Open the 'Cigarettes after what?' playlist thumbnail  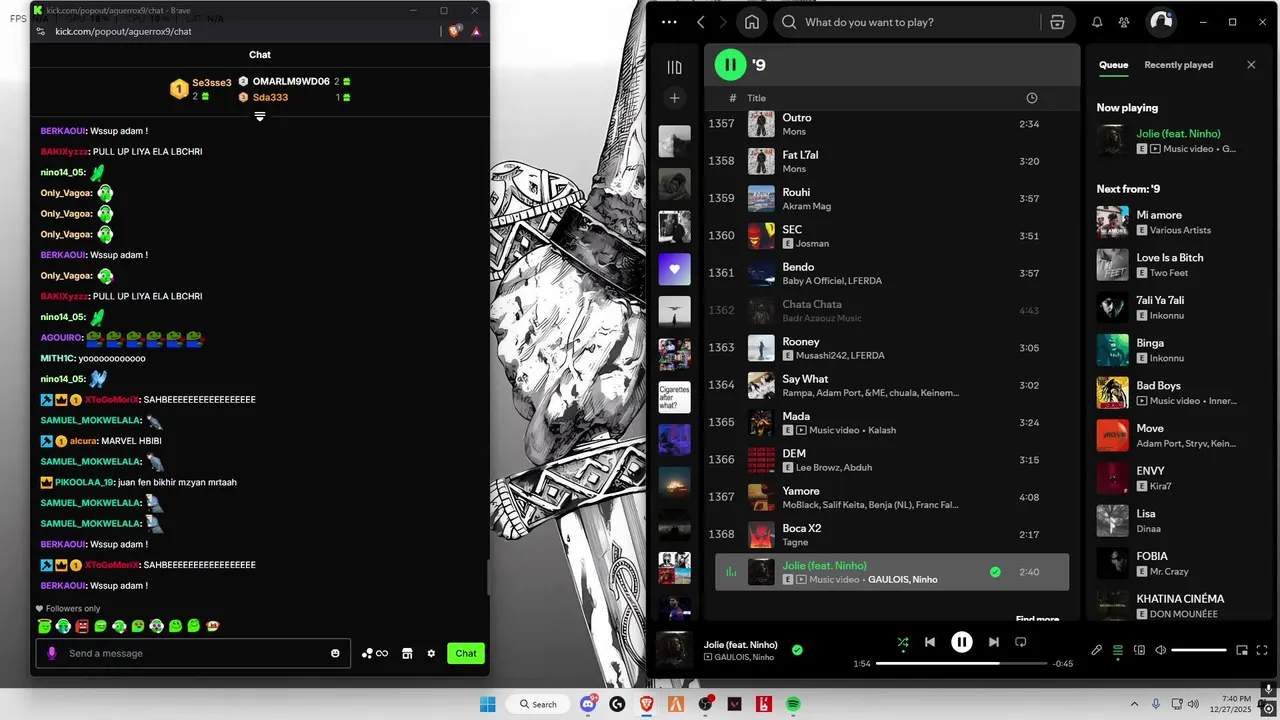click(674, 397)
